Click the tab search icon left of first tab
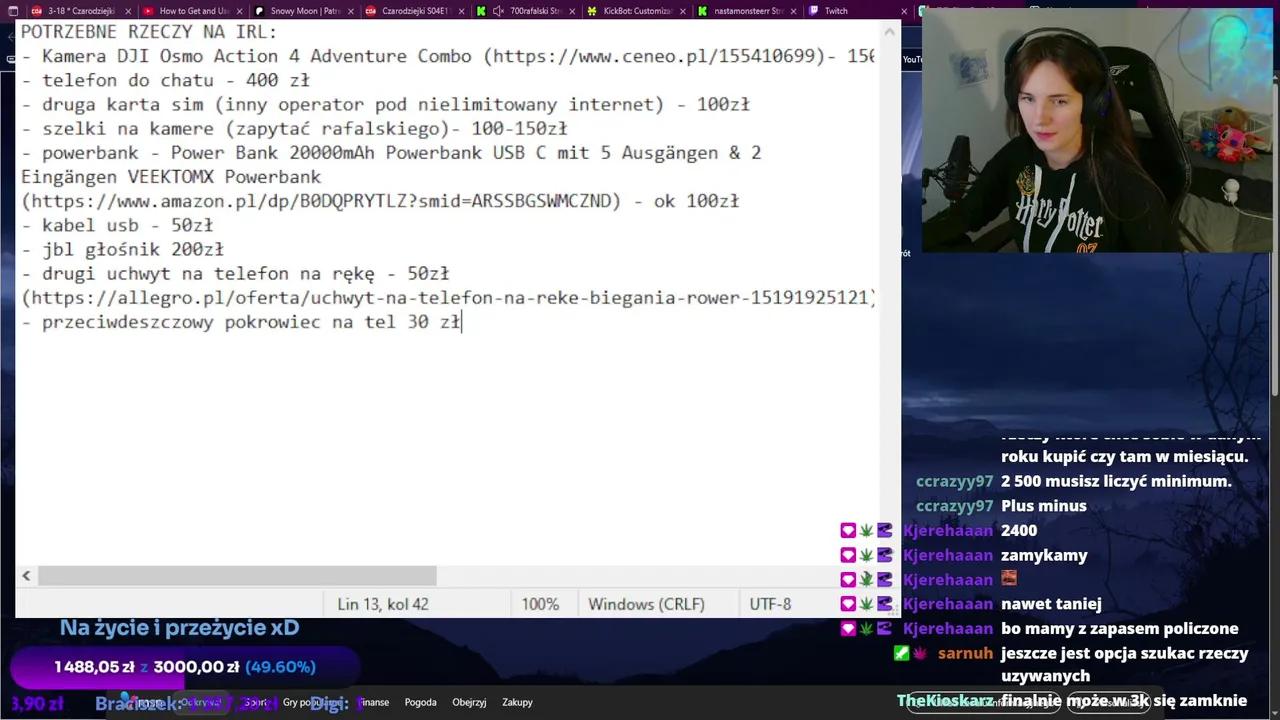The image size is (1280, 720). pyautogui.click(x=11, y=11)
